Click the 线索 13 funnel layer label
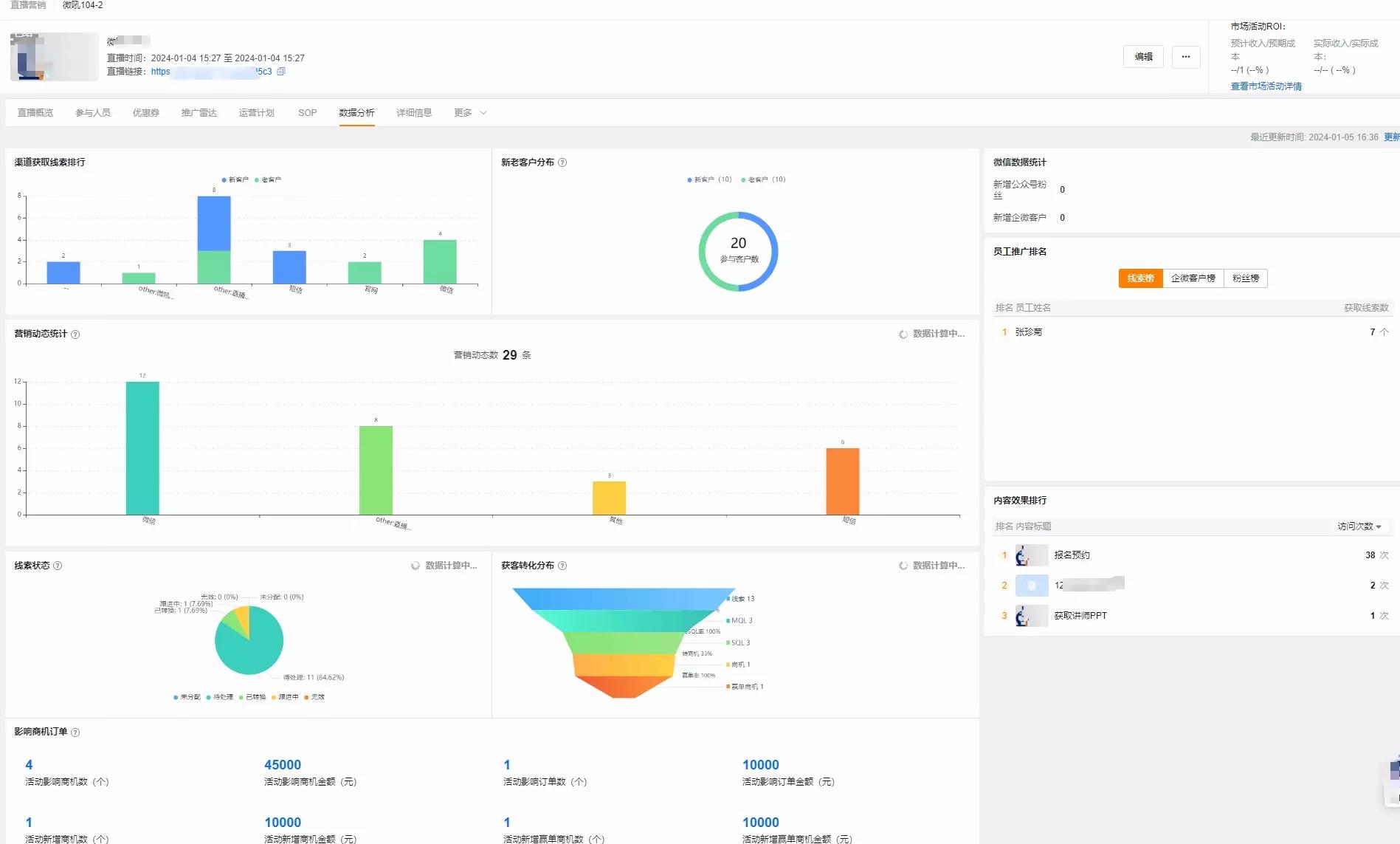The width and height of the screenshot is (1400, 844). coord(742,599)
